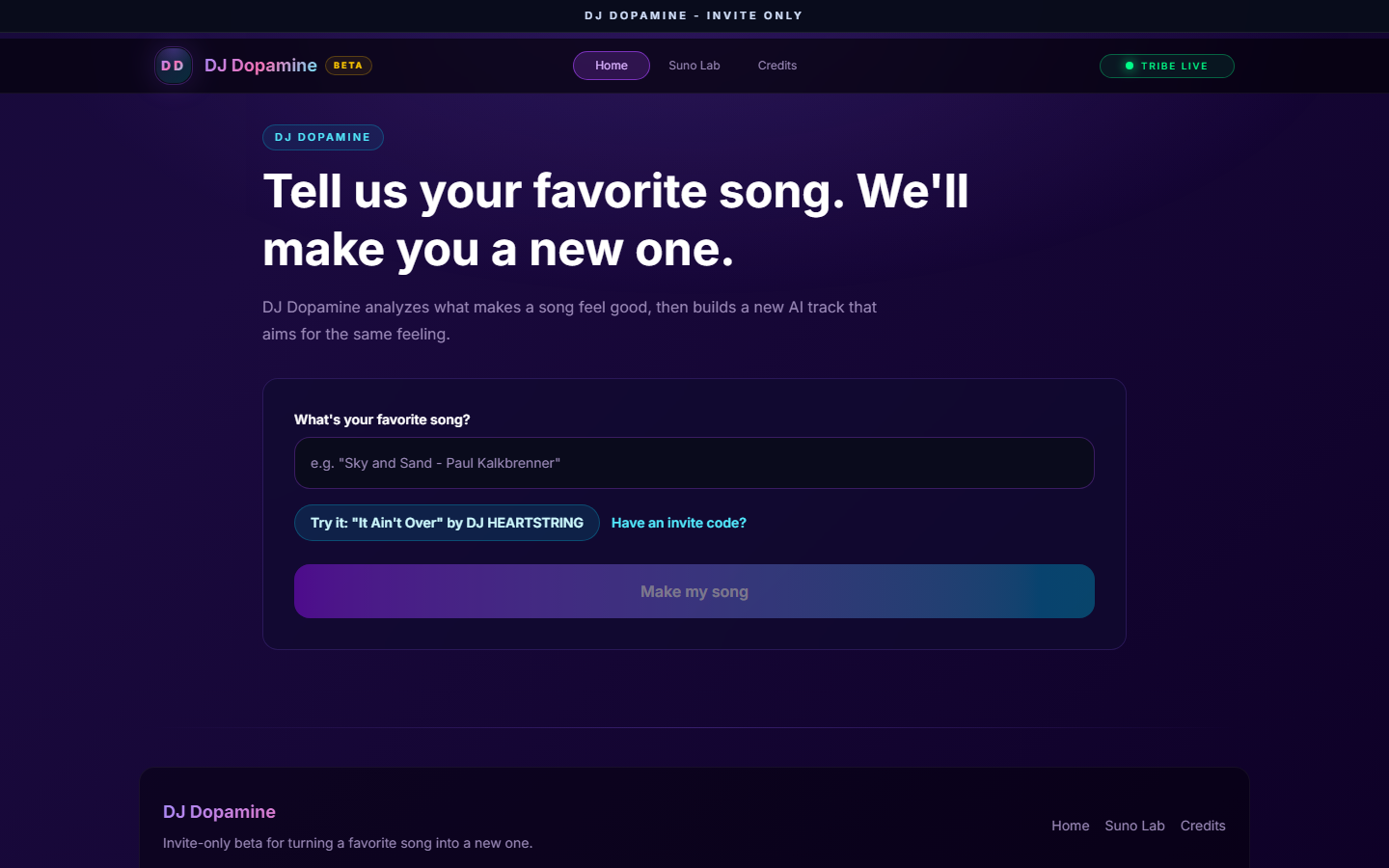The image size is (1389, 868).
Task: Select the DJ DOPAMINE pill badge above heading
Action: coord(322,137)
